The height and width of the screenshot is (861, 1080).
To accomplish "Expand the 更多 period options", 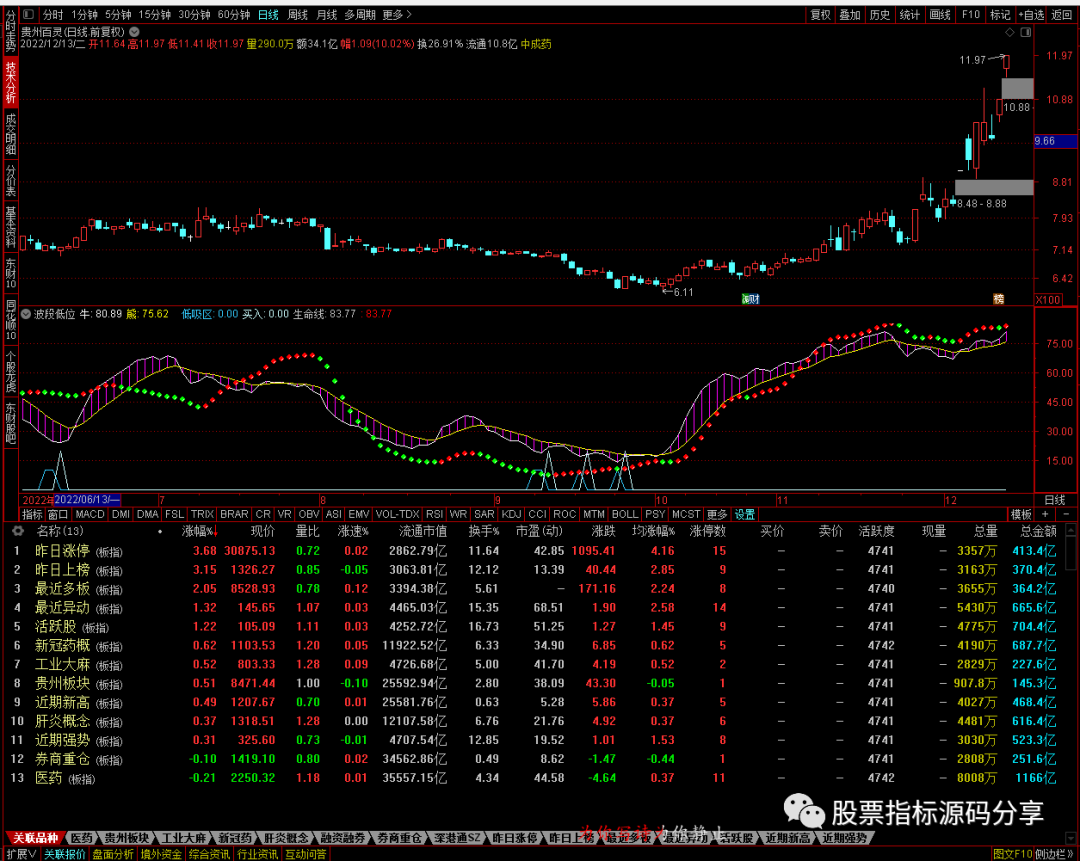I will click(397, 14).
